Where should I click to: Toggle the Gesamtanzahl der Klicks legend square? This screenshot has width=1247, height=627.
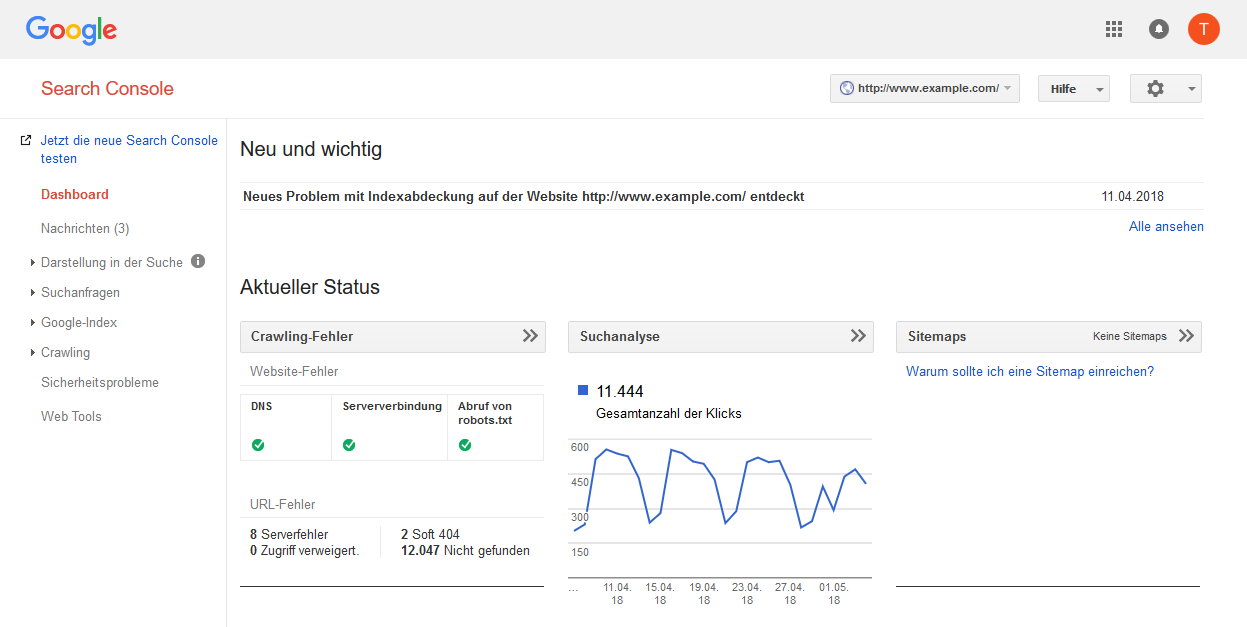click(x=584, y=389)
